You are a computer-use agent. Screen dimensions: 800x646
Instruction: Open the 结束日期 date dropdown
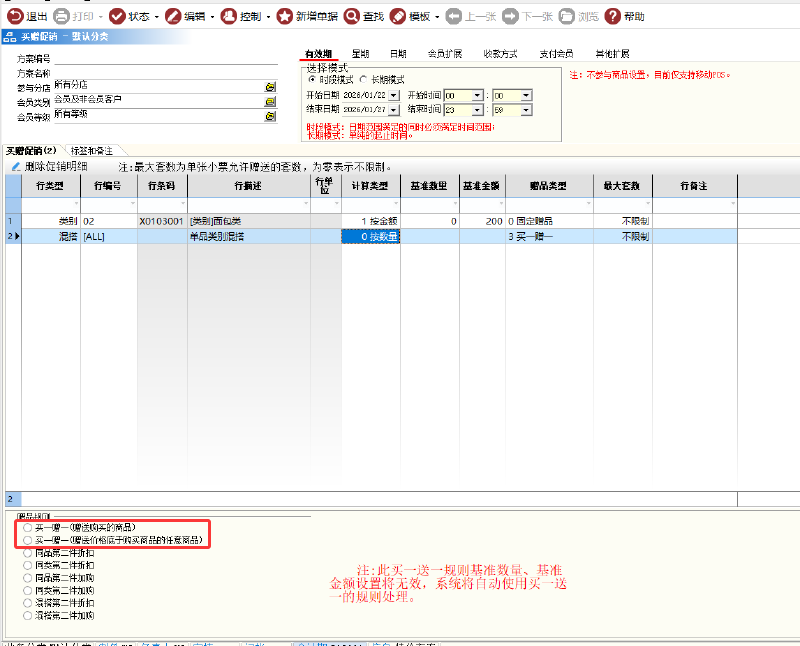[394, 110]
